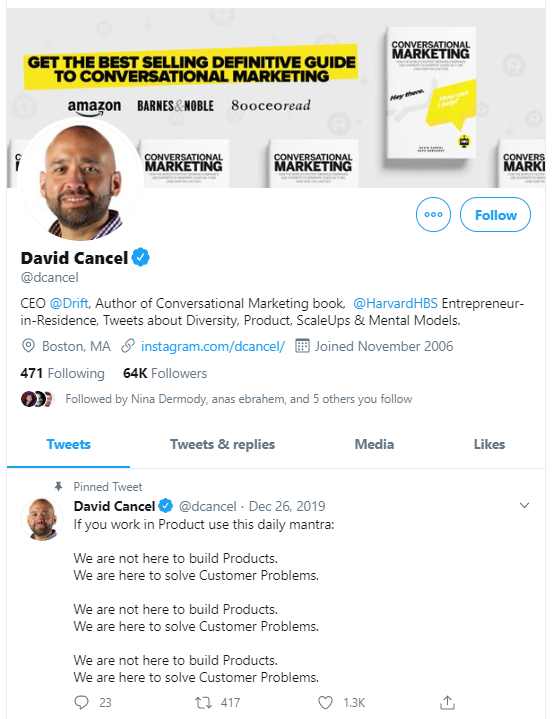Select the Likes tab

point(489,444)
